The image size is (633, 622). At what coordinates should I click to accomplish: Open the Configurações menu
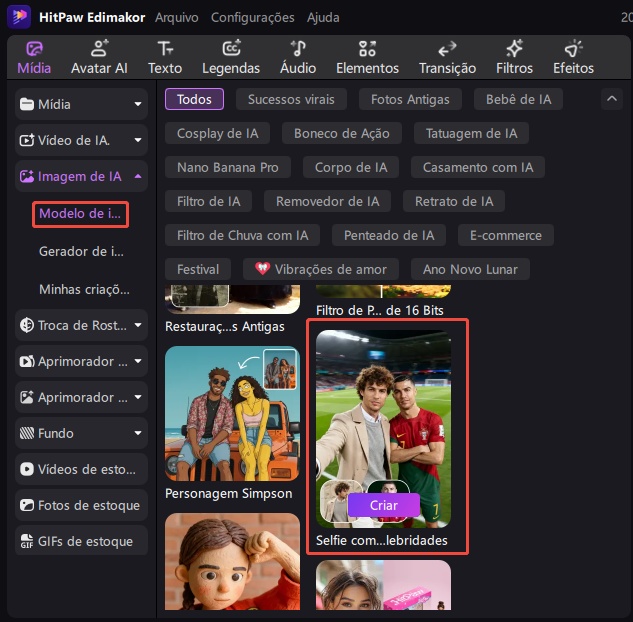[252, 17]
